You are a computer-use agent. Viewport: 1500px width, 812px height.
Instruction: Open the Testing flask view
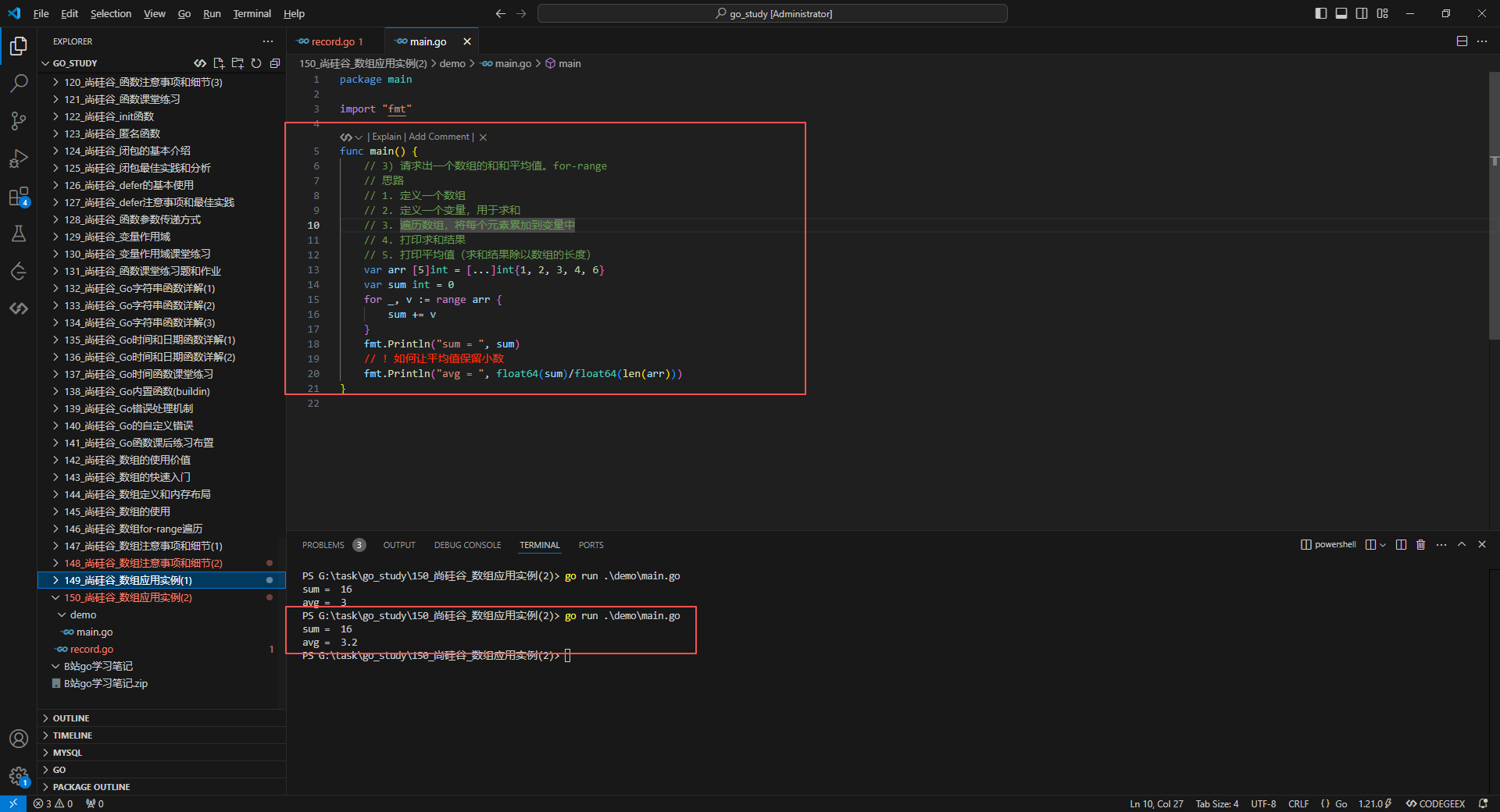point(19,233)
